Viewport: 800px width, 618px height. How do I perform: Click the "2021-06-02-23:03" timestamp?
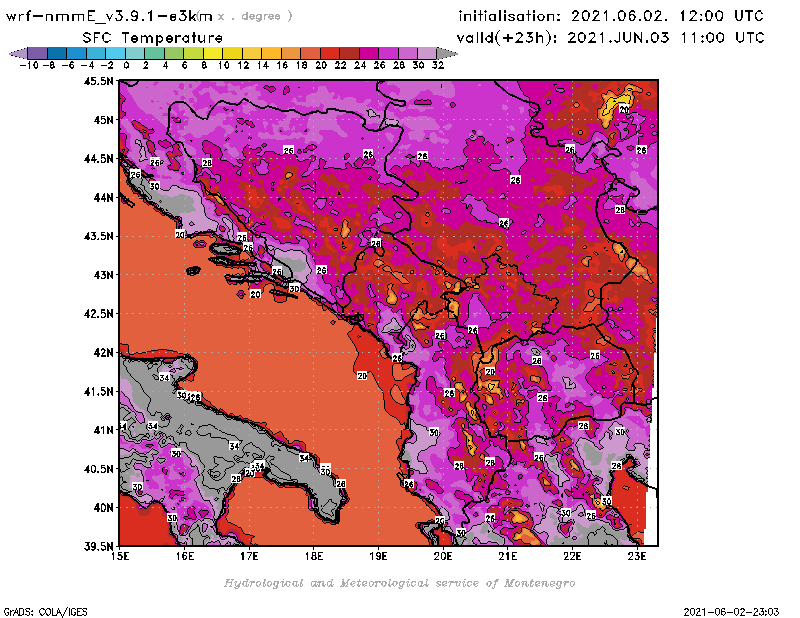coord(731,612)
